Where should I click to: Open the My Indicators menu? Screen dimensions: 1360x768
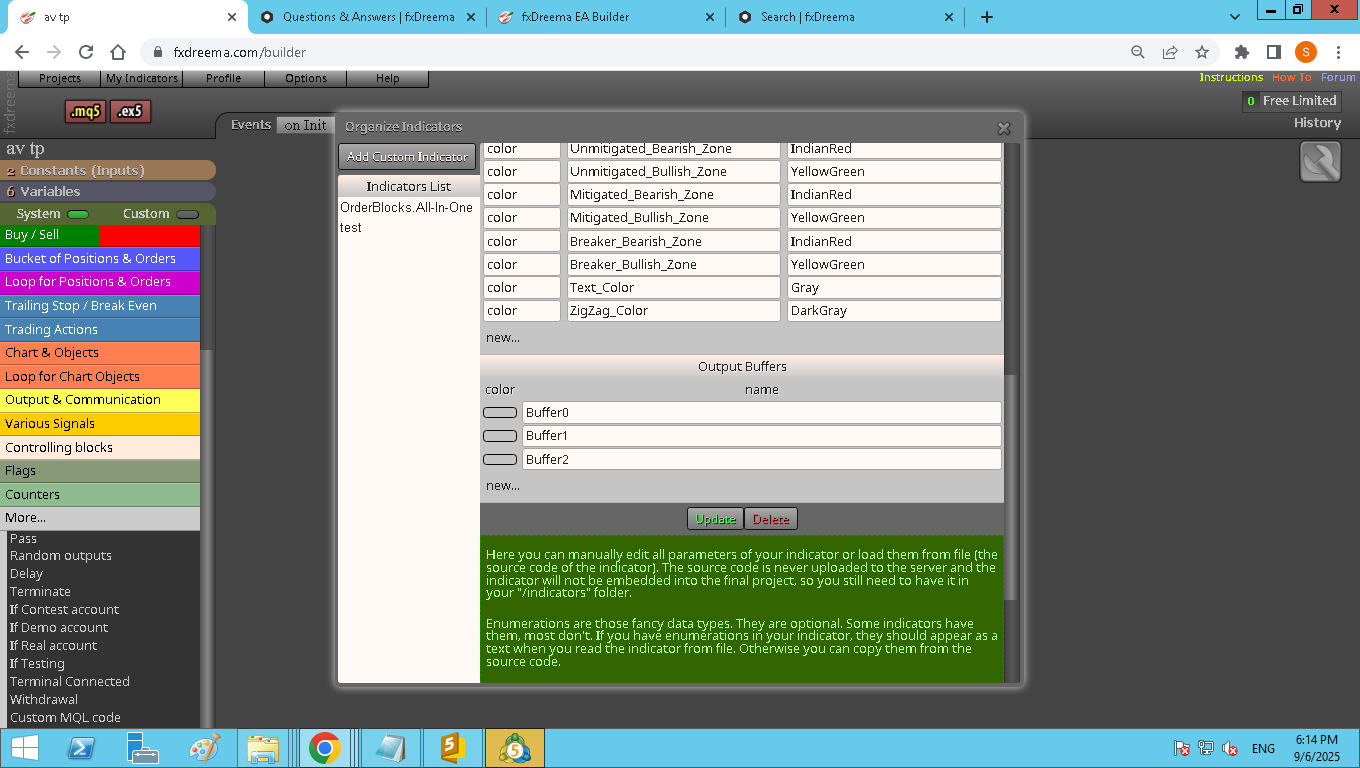coord(142,78)
